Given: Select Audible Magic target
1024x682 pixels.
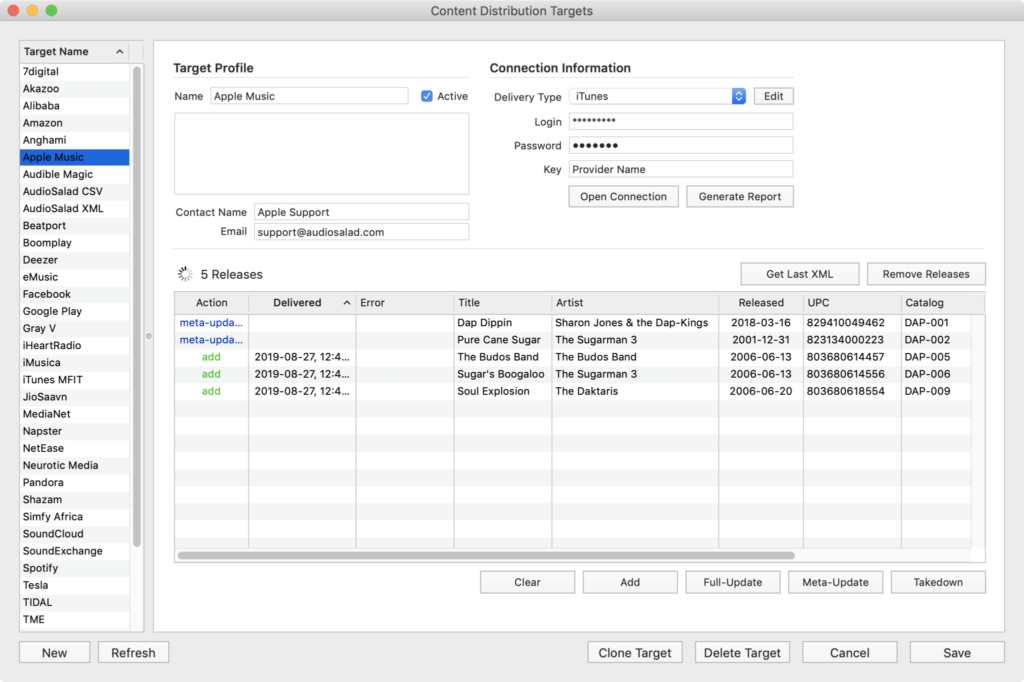Looking at the screenshot, I should tap(74, 174).
